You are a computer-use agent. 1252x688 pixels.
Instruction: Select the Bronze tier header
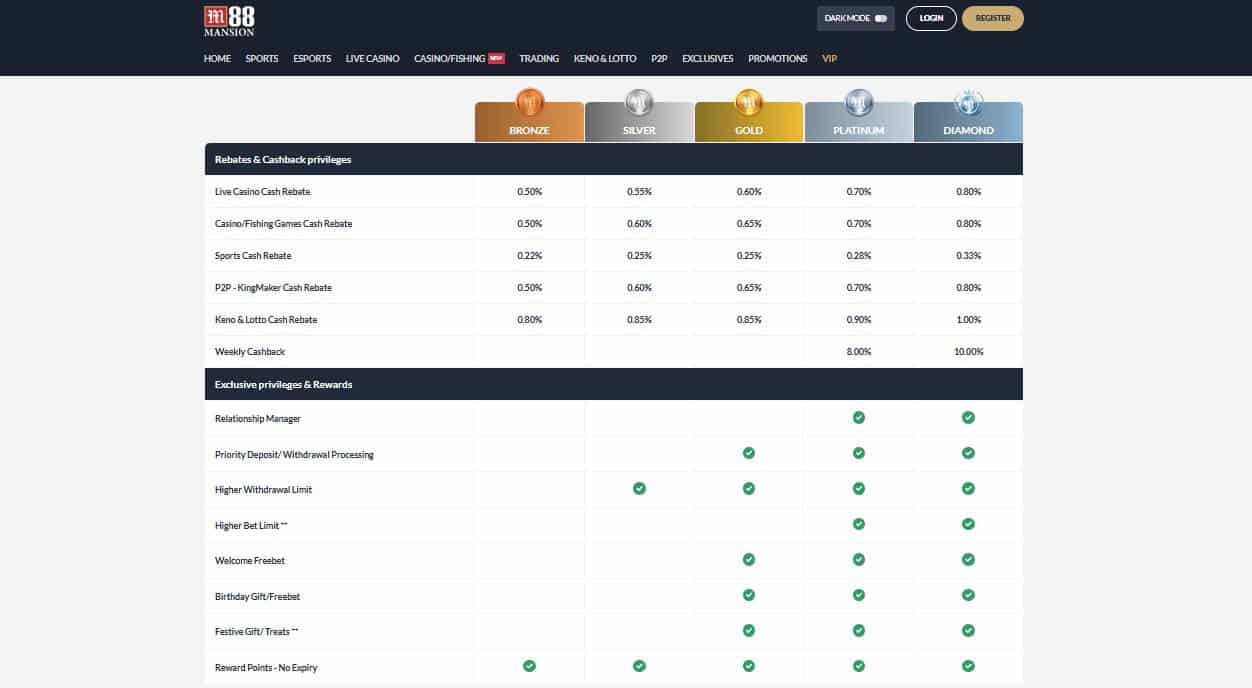[x=529, y=122]
